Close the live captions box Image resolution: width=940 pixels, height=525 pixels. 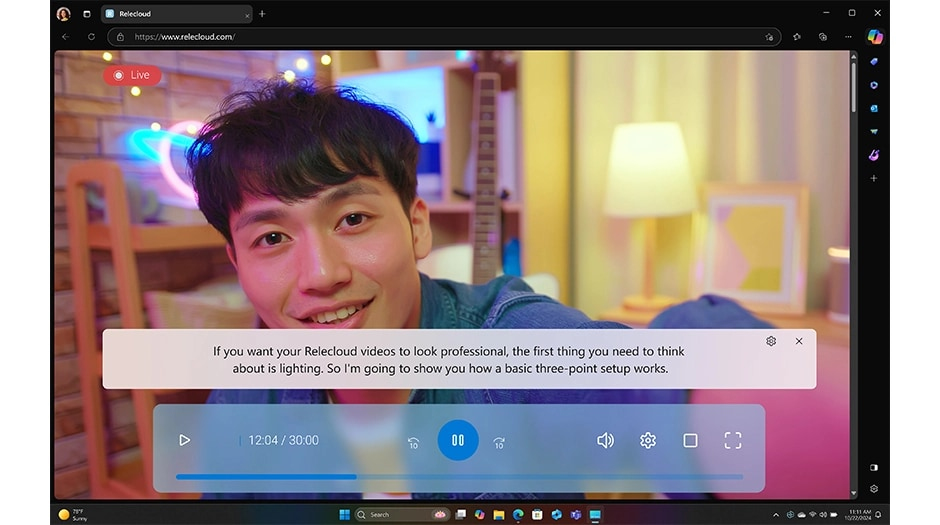[x=799, y=341]
